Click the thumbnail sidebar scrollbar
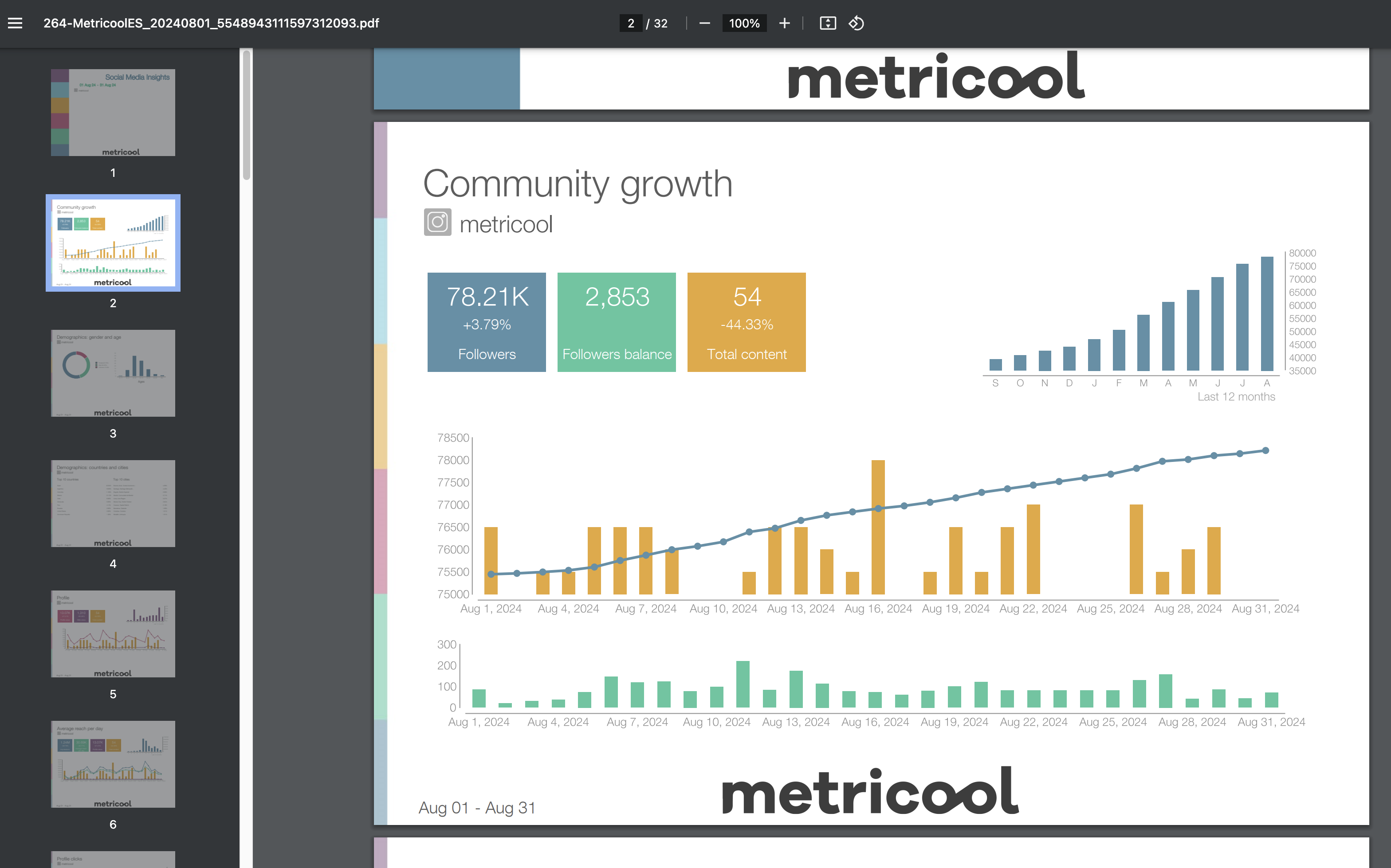The height and width of the screenshot is (868, 1391). (246, 115)
